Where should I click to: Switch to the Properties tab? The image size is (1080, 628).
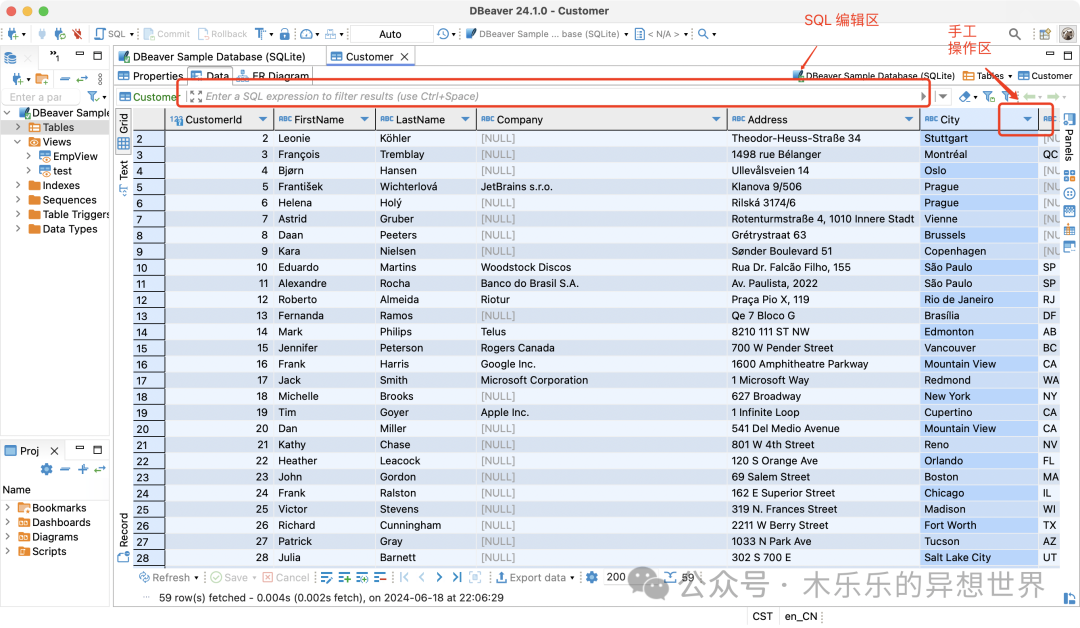[x=151, y=76]
